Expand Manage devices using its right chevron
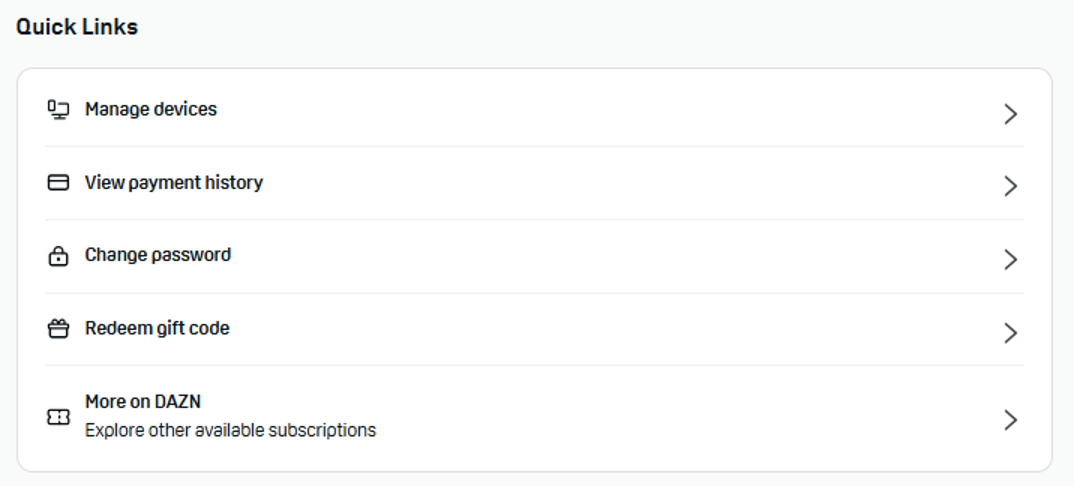Screen dimensions: 1074x486 pos(1010,114)
